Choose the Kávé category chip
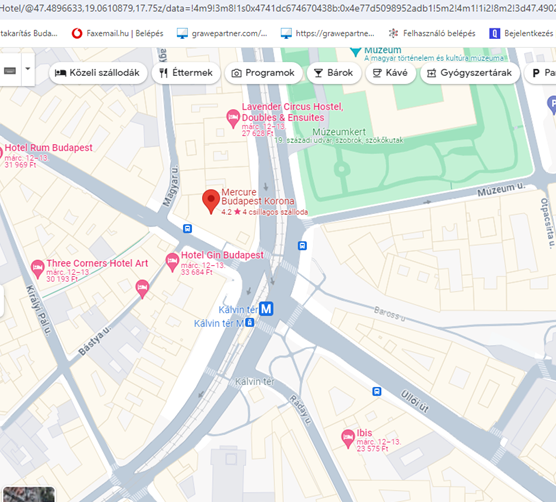This screenshot has width=556, height=502. [390, 73]
